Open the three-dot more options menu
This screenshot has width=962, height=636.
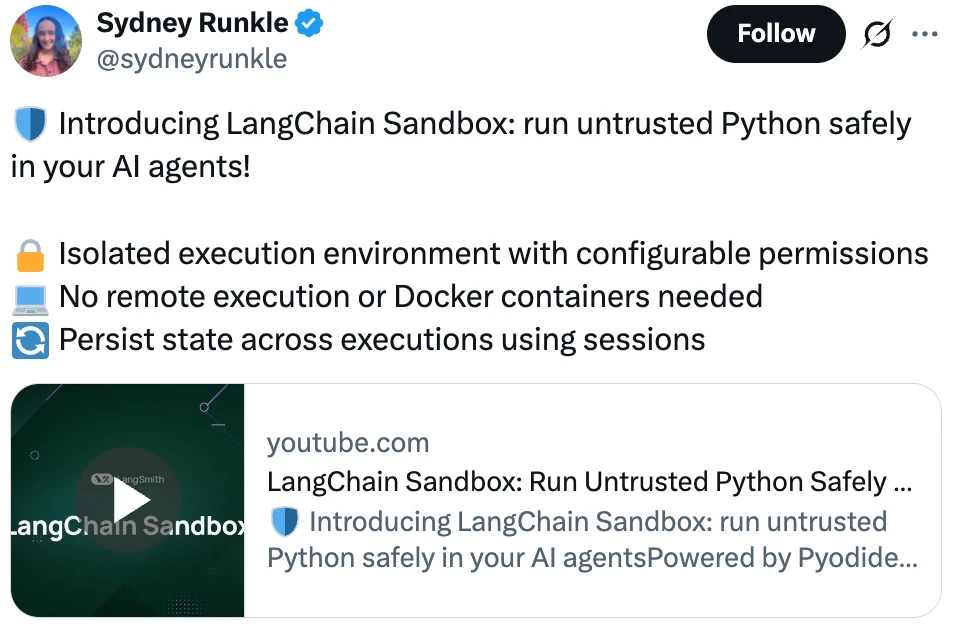[924, 34]
